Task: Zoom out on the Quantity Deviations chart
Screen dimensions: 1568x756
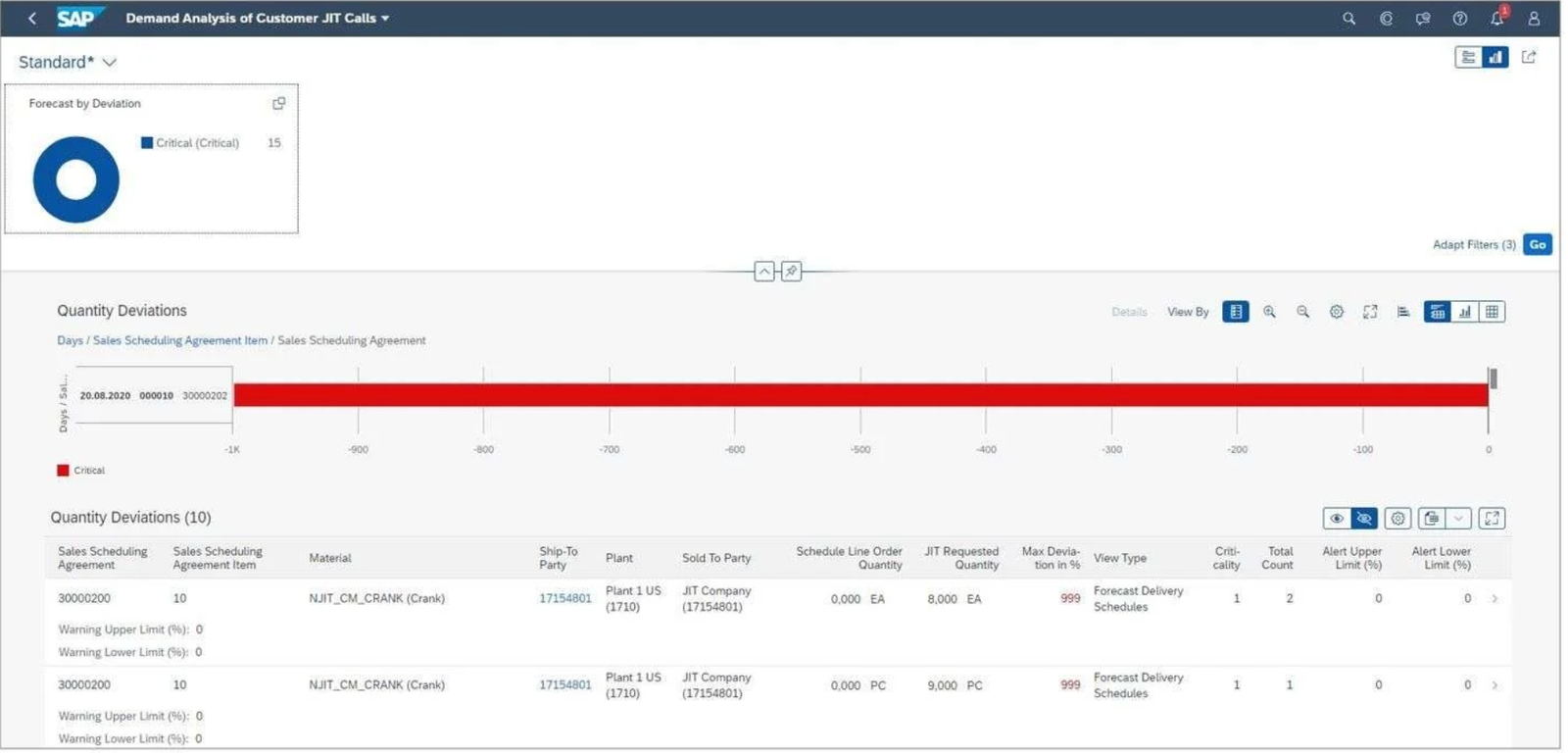Action: pyautogui.click(x=1302, y=312)
